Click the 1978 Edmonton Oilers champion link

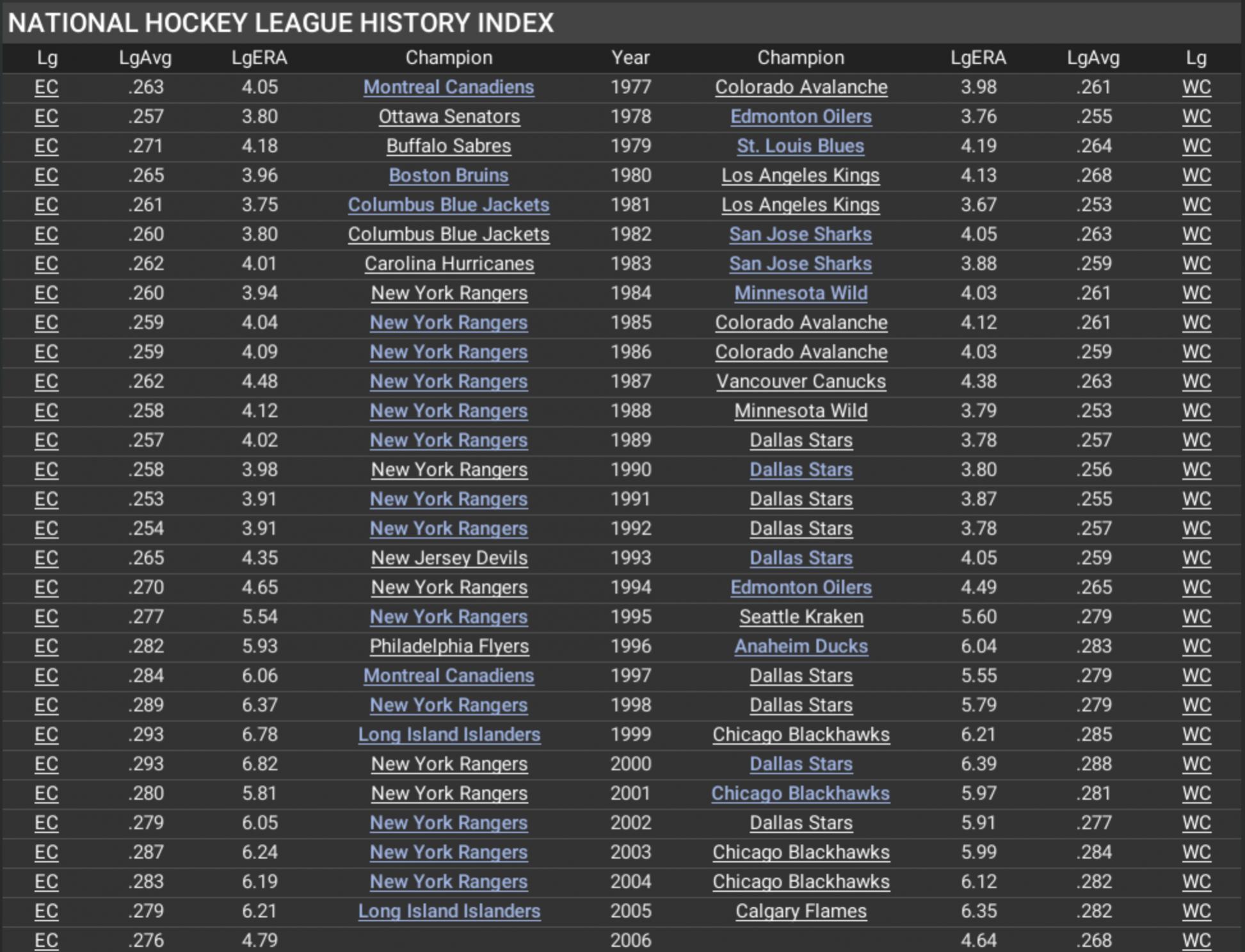point(800,117)
